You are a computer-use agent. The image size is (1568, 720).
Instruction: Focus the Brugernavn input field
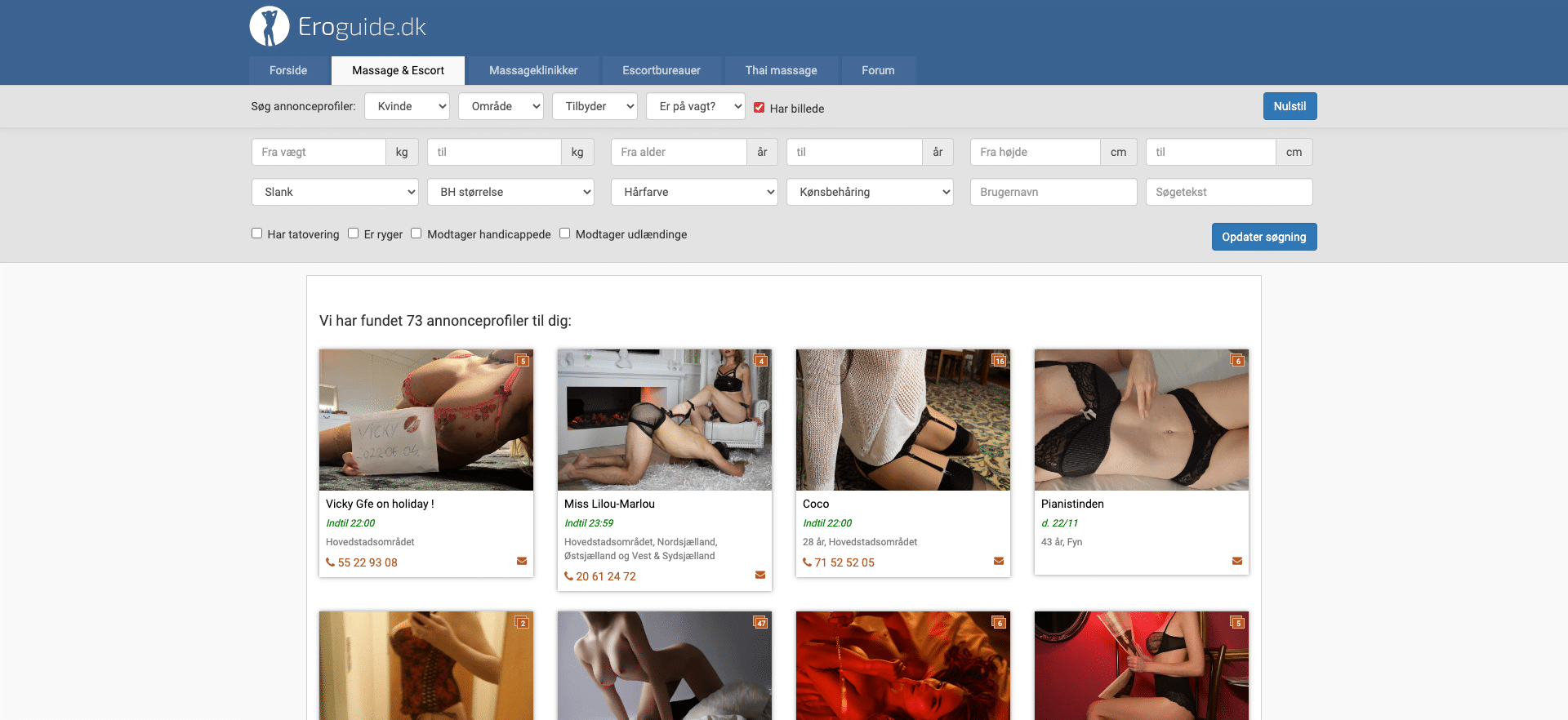point(1053,192)
